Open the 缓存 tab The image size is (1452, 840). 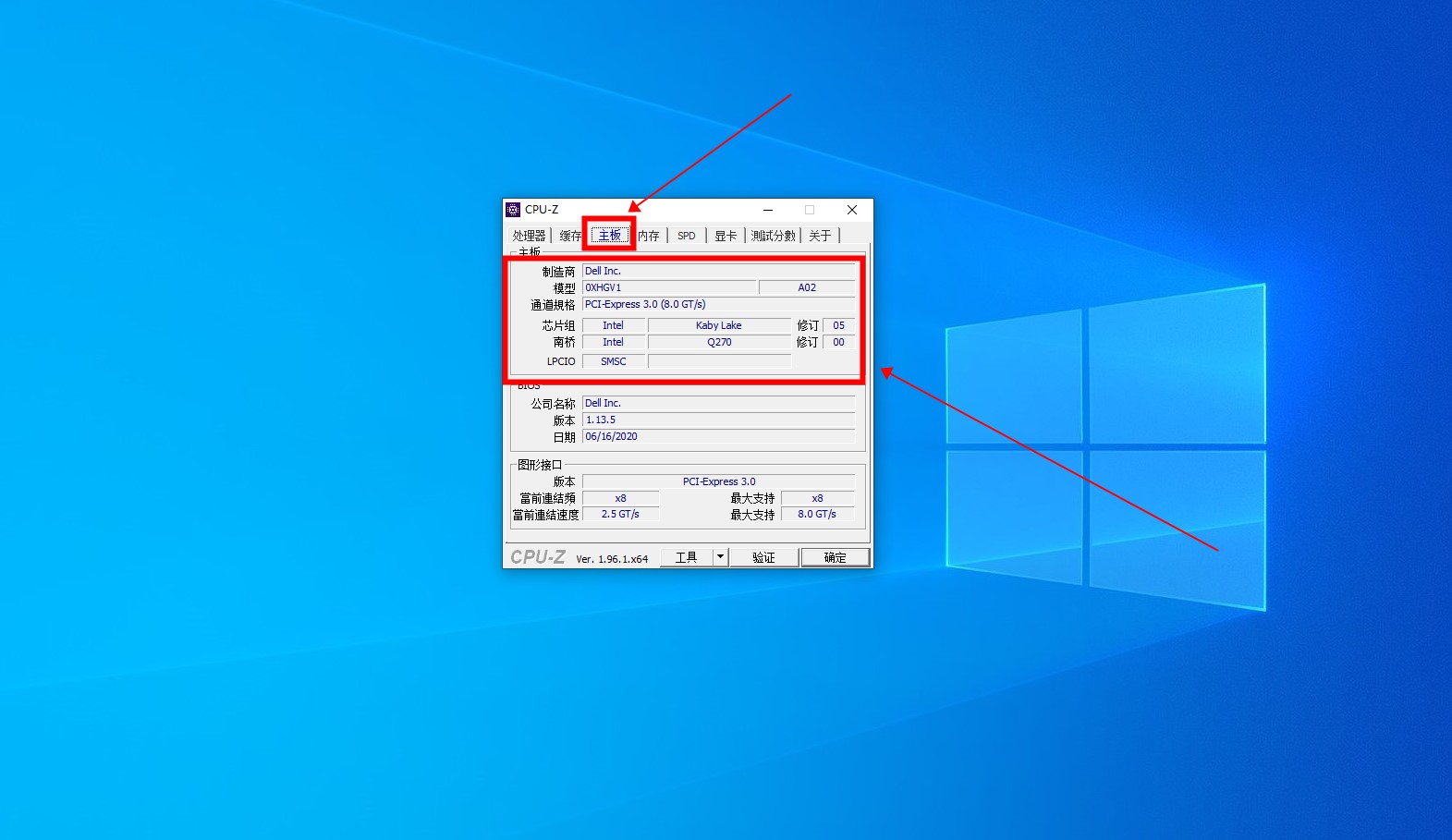pos(569,236)
